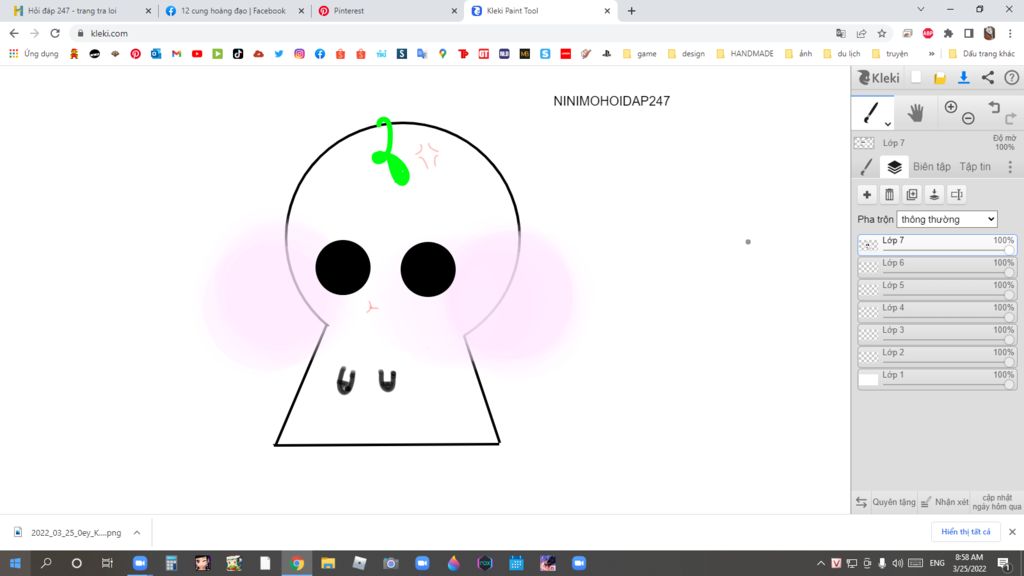
Task: Duplicate the current layer icon
Action: tap(912, 195)
